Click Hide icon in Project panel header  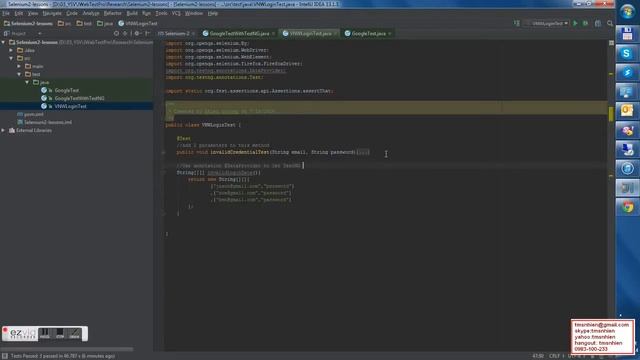147,33
